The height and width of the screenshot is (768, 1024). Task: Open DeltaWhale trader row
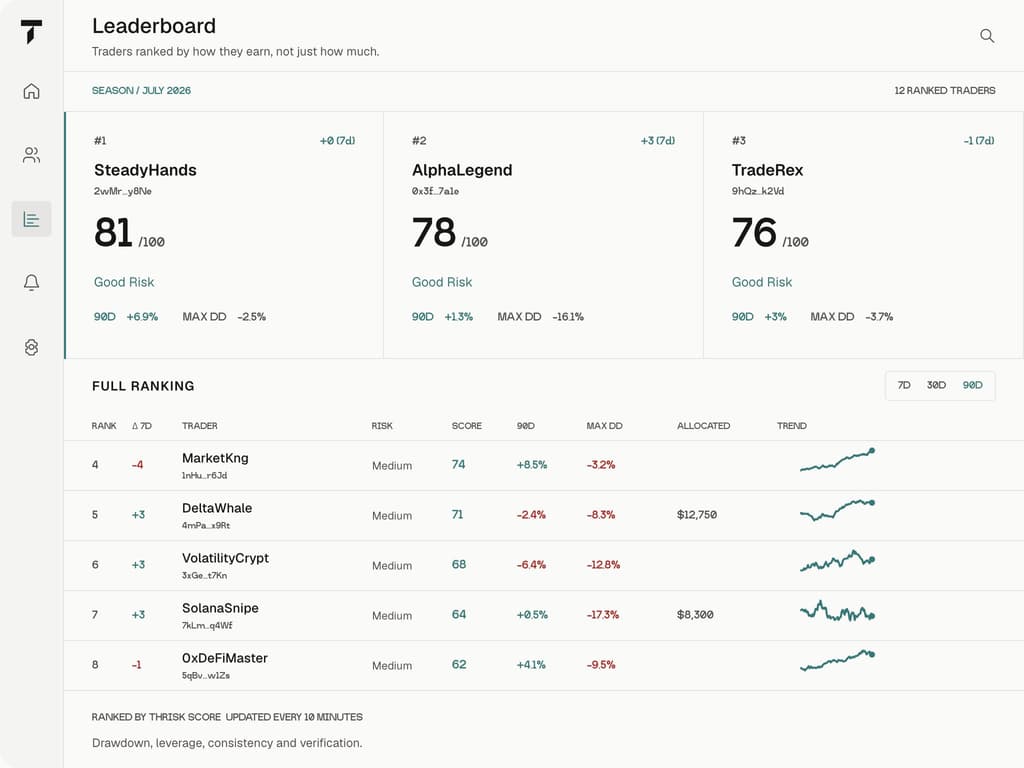[x=543, y=515]
